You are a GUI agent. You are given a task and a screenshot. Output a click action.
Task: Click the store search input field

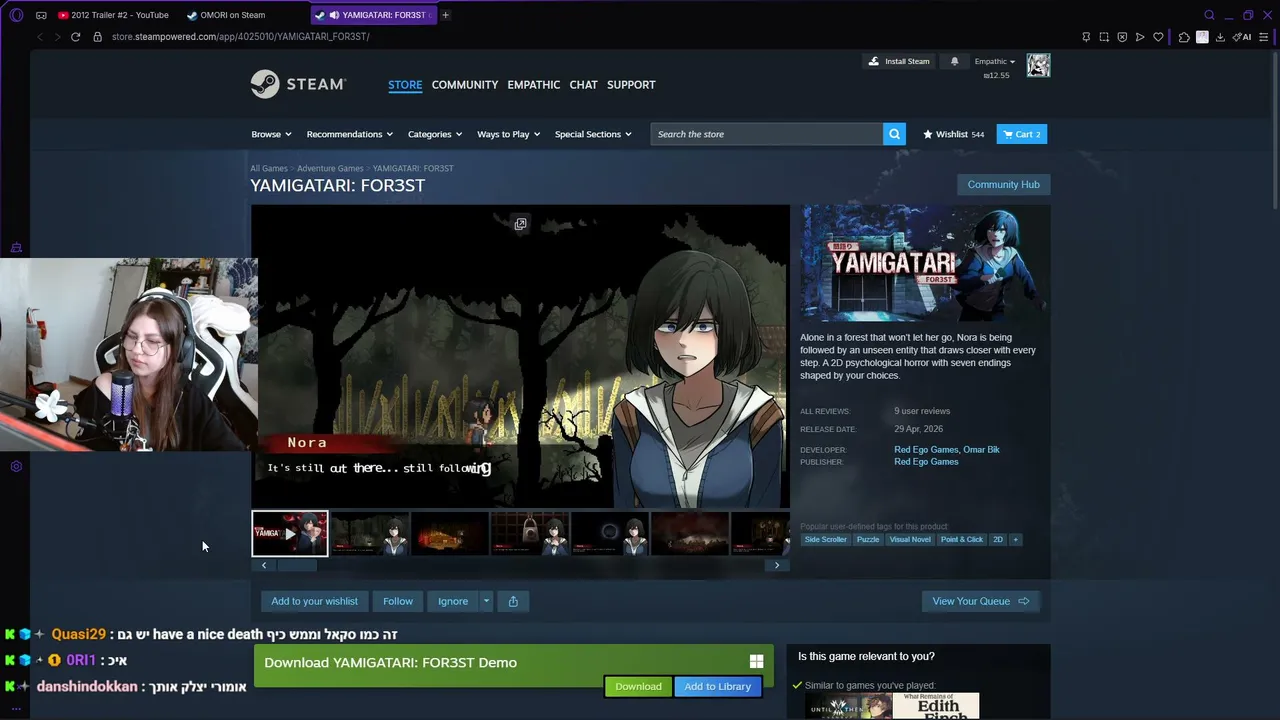pyautogui.click(x=767, y=134)
